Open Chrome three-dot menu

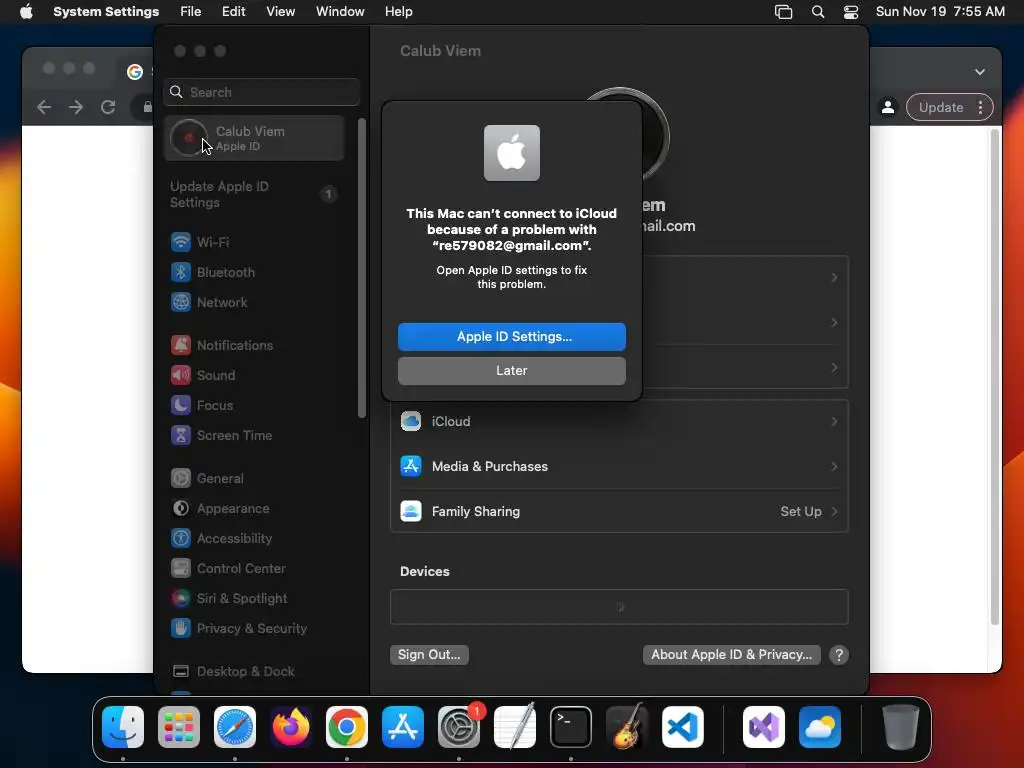click(981, 108)
